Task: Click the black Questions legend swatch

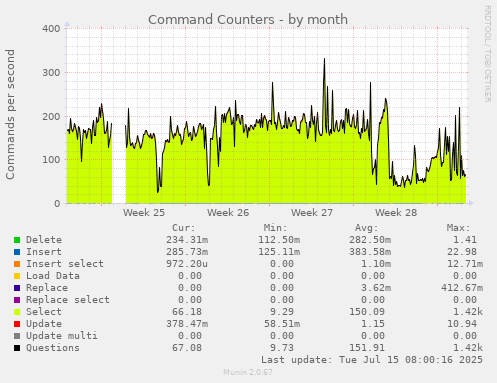Action: (x=17, y=348)
